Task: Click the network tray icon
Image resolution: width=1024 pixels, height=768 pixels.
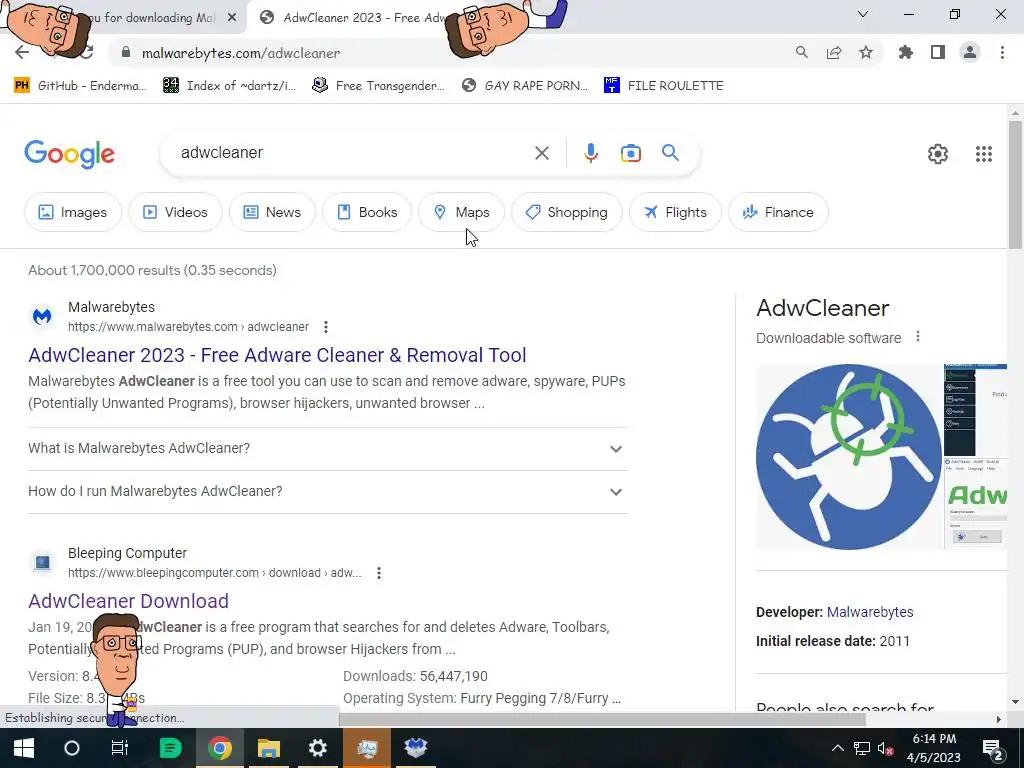Action: click(861, 749)
